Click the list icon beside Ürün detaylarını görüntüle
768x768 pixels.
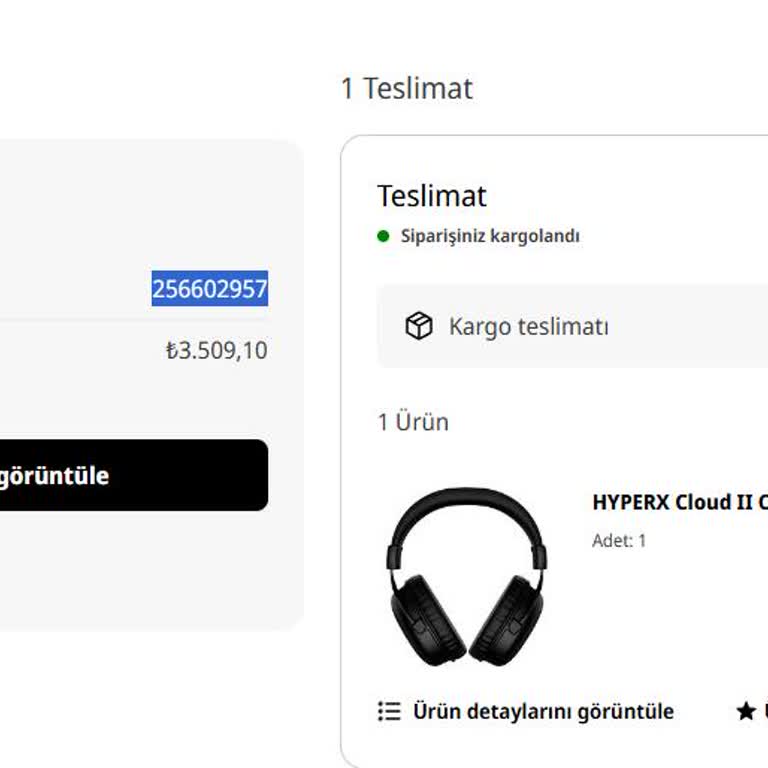(389, 711)
